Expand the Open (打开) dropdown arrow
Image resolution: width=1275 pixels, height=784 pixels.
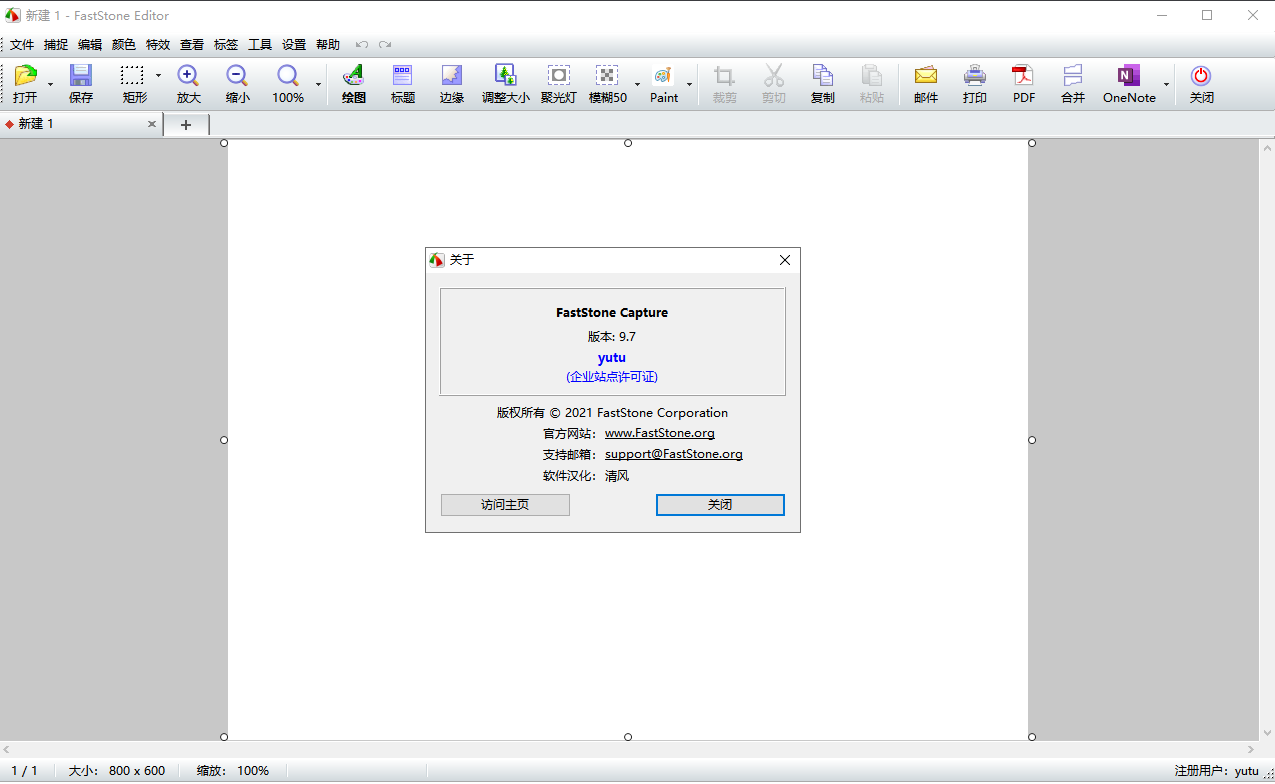51,85
